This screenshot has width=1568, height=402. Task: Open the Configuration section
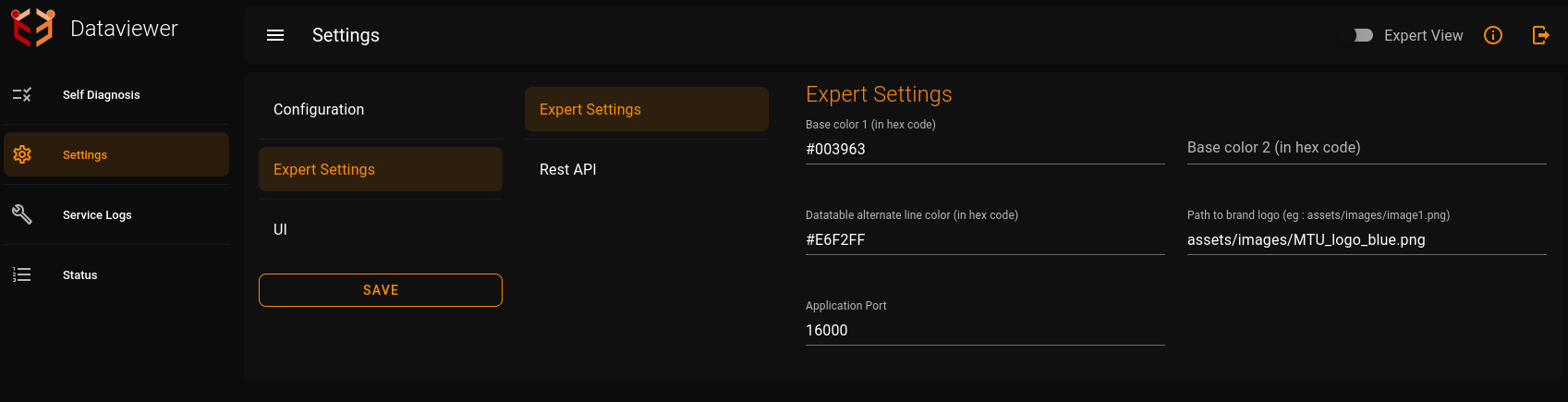tap(381, 109)
